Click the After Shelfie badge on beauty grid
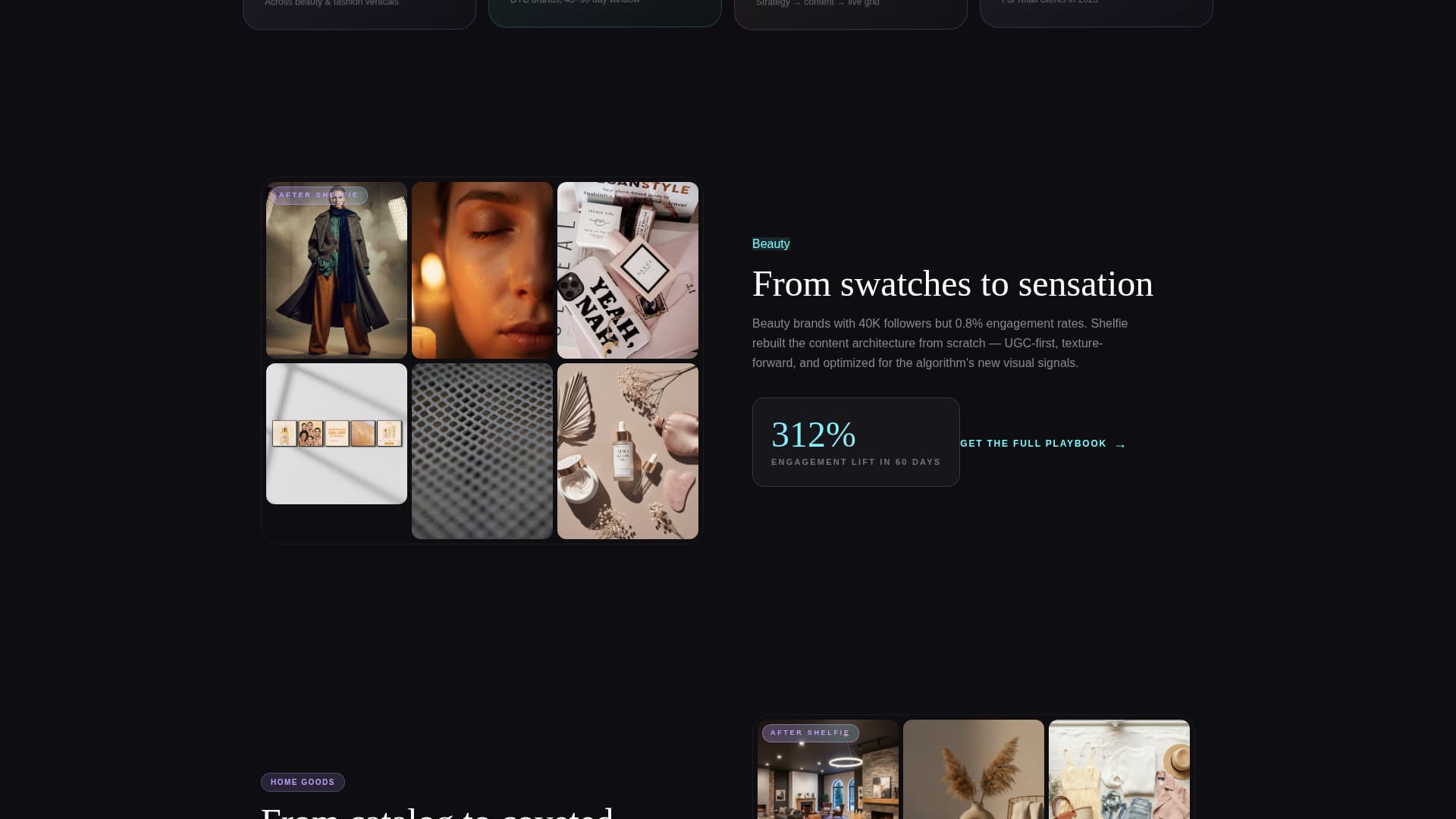The width and height of the screenshot is (1456, 819). tap(318, 196)
